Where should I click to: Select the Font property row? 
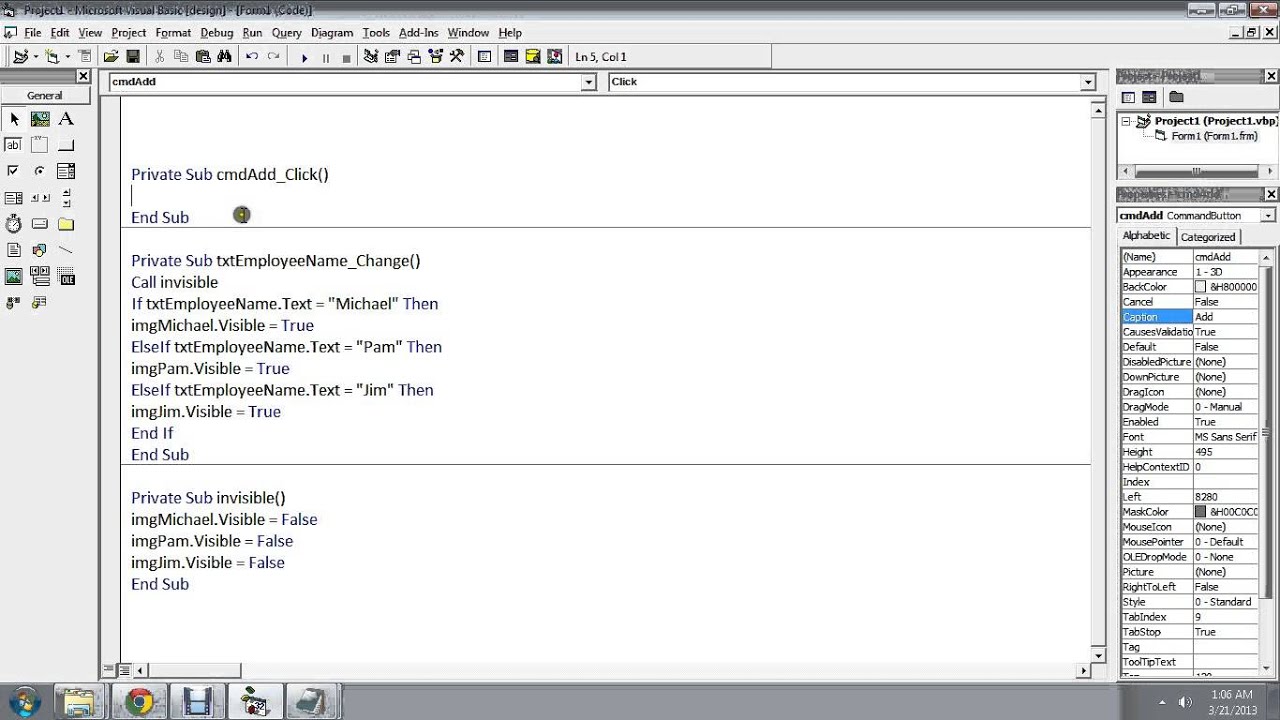(1189, 437)
